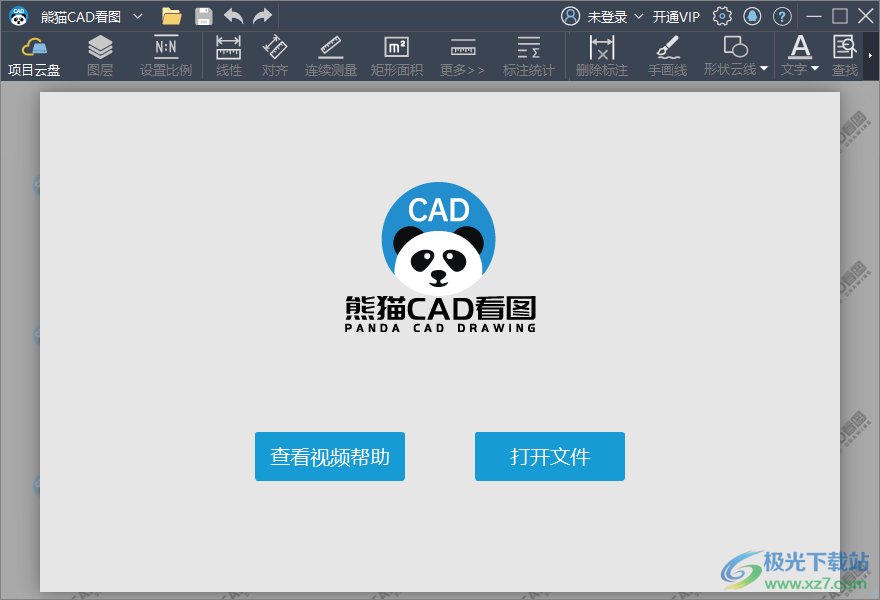Open the 项目云盘 project cloud drive
Viewport: 880px width, 600px height.
(34, 57)
